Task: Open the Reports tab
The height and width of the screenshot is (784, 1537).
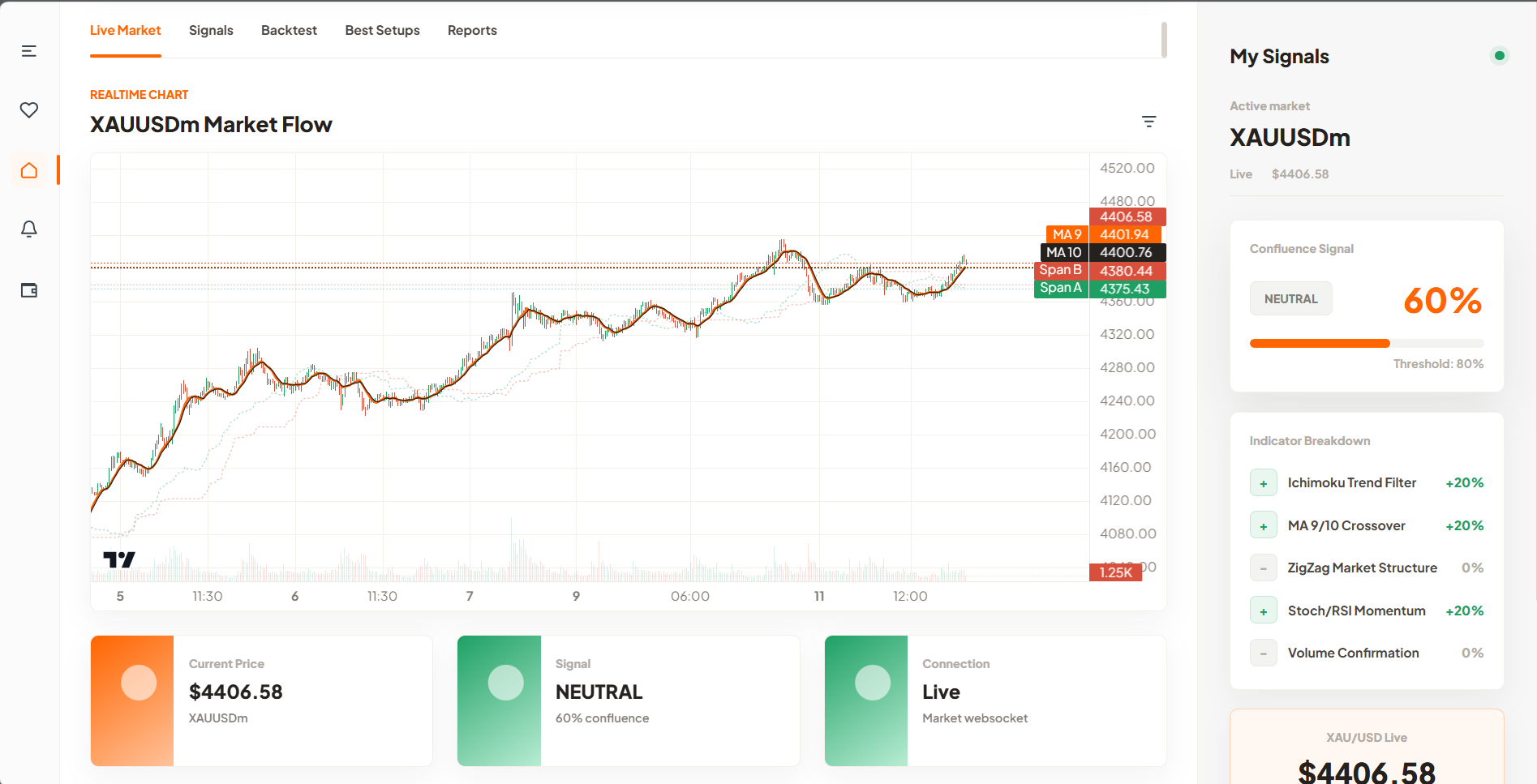Action: (x=472, y=31)
